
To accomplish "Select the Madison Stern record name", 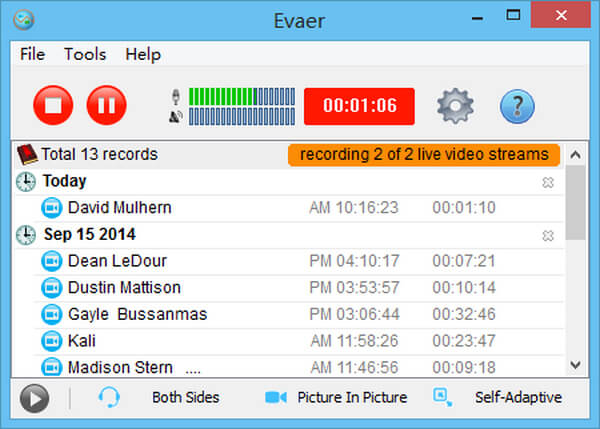I will point(120,367).
